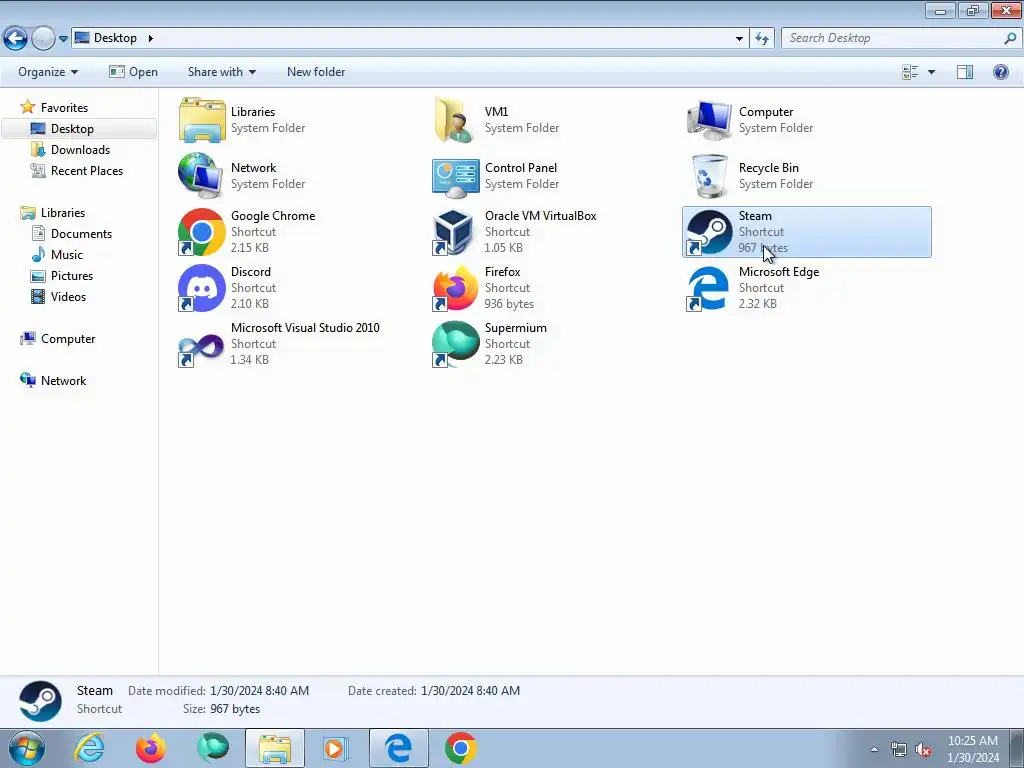The width and height of the screenshot is (1024, 768).
Task: Show the preview pane
Action: point(965,72)
